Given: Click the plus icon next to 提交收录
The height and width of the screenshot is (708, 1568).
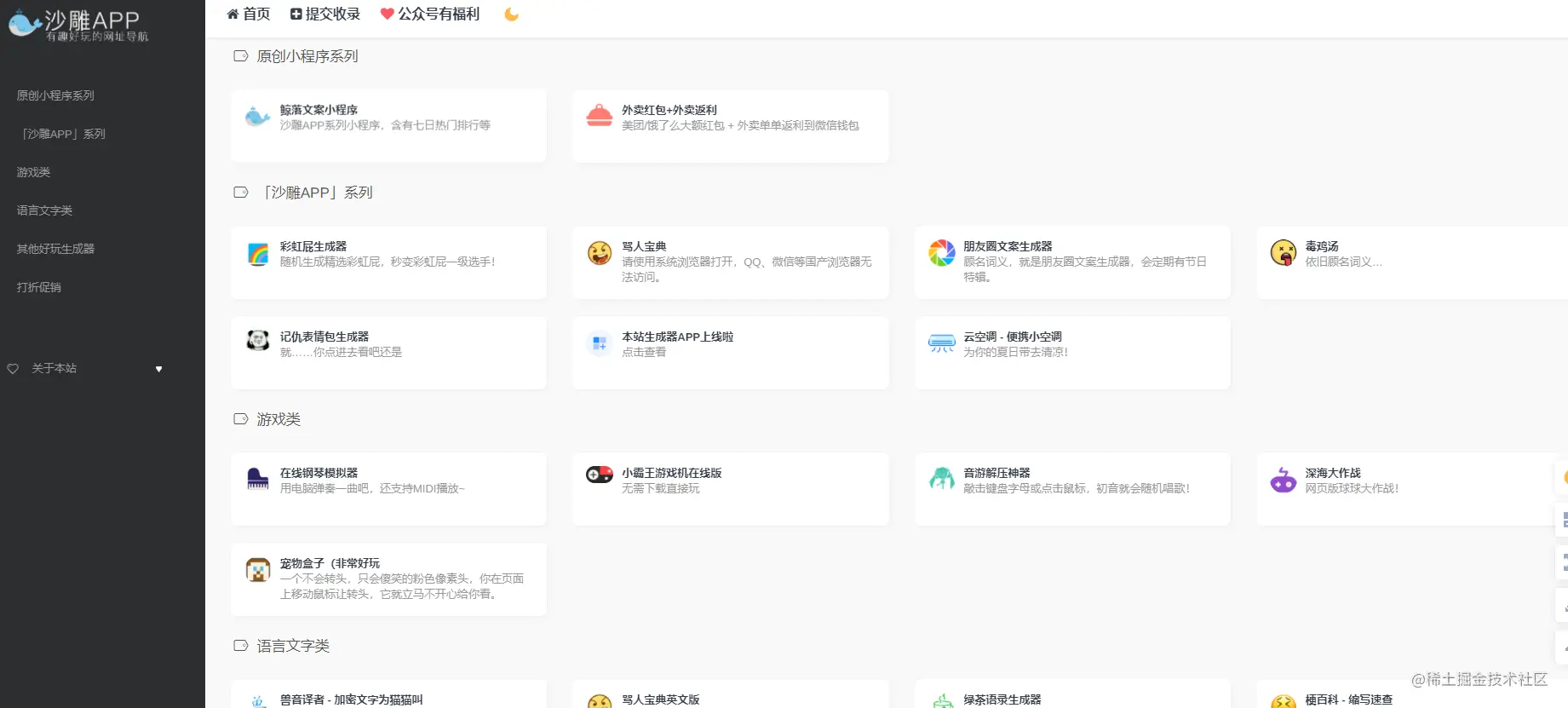Looking at the screenshot, I should click(x=296, y=14).
